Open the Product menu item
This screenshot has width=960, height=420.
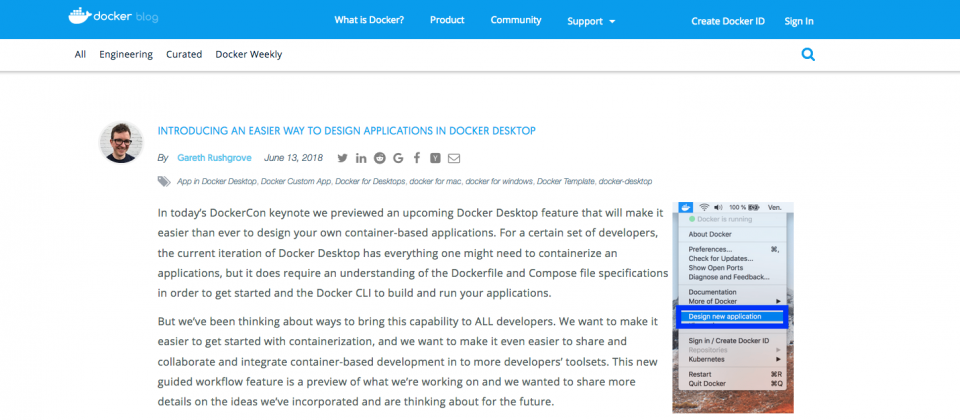tap(447, 20)
